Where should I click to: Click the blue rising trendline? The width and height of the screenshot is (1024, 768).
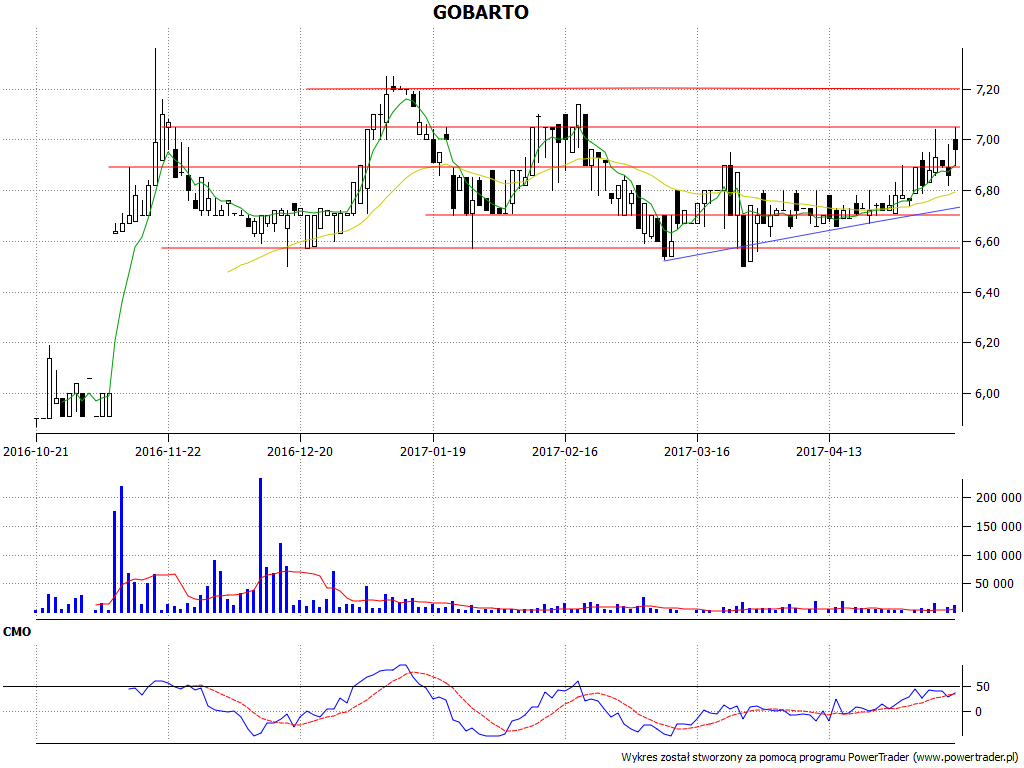click(x=812, y=234)
